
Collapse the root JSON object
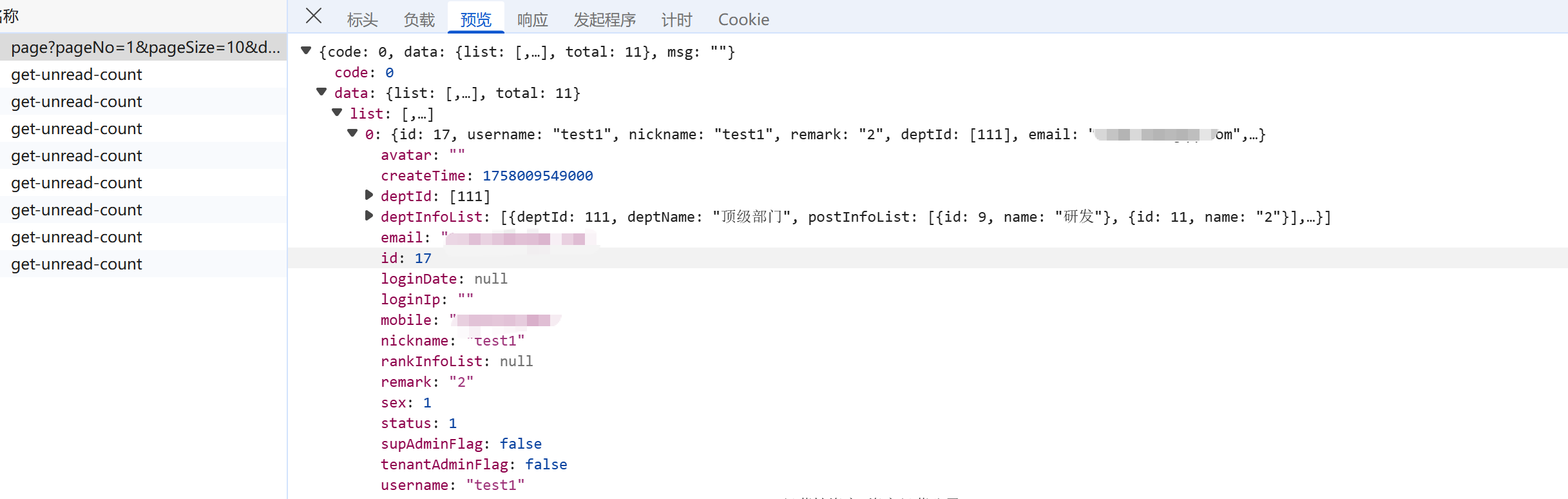tap(307, 51)
